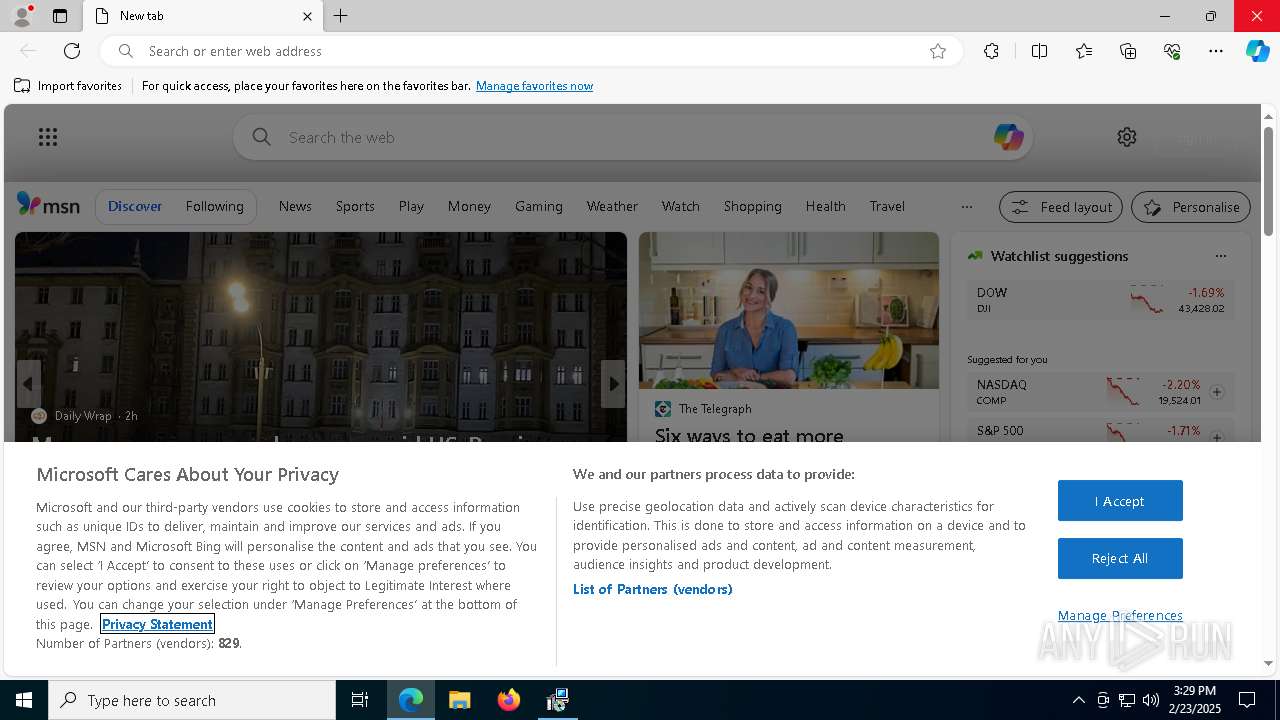1280x720 pixels.
Task: Open the Health section
Action: click(x=826, y=206)
